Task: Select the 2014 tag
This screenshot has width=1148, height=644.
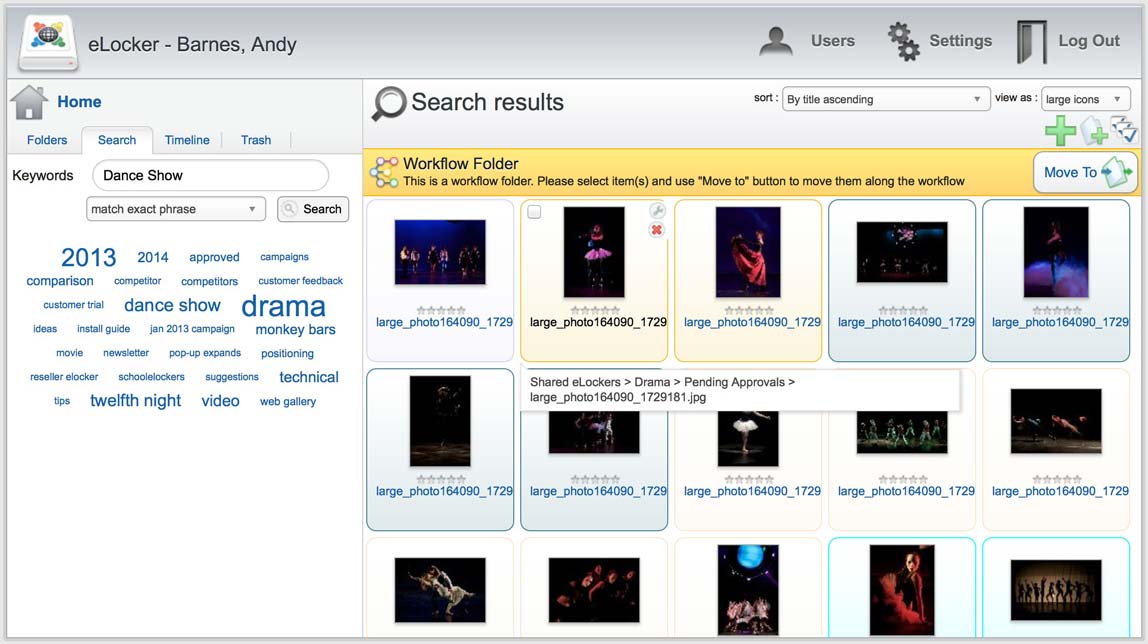Action: 152,258
